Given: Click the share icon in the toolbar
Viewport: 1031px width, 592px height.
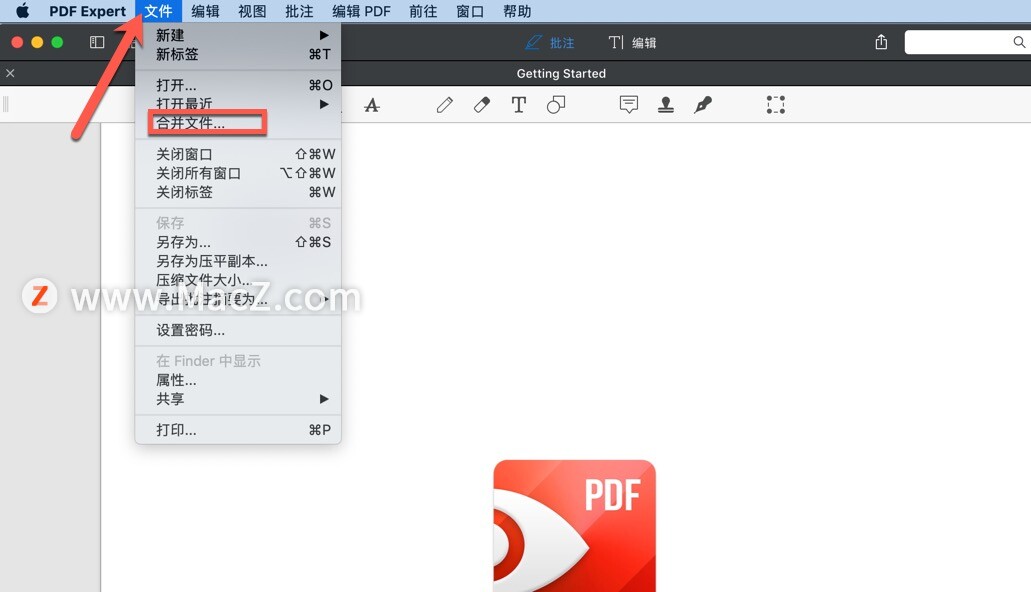Looking at the screenshot, I should click(881, 42).
